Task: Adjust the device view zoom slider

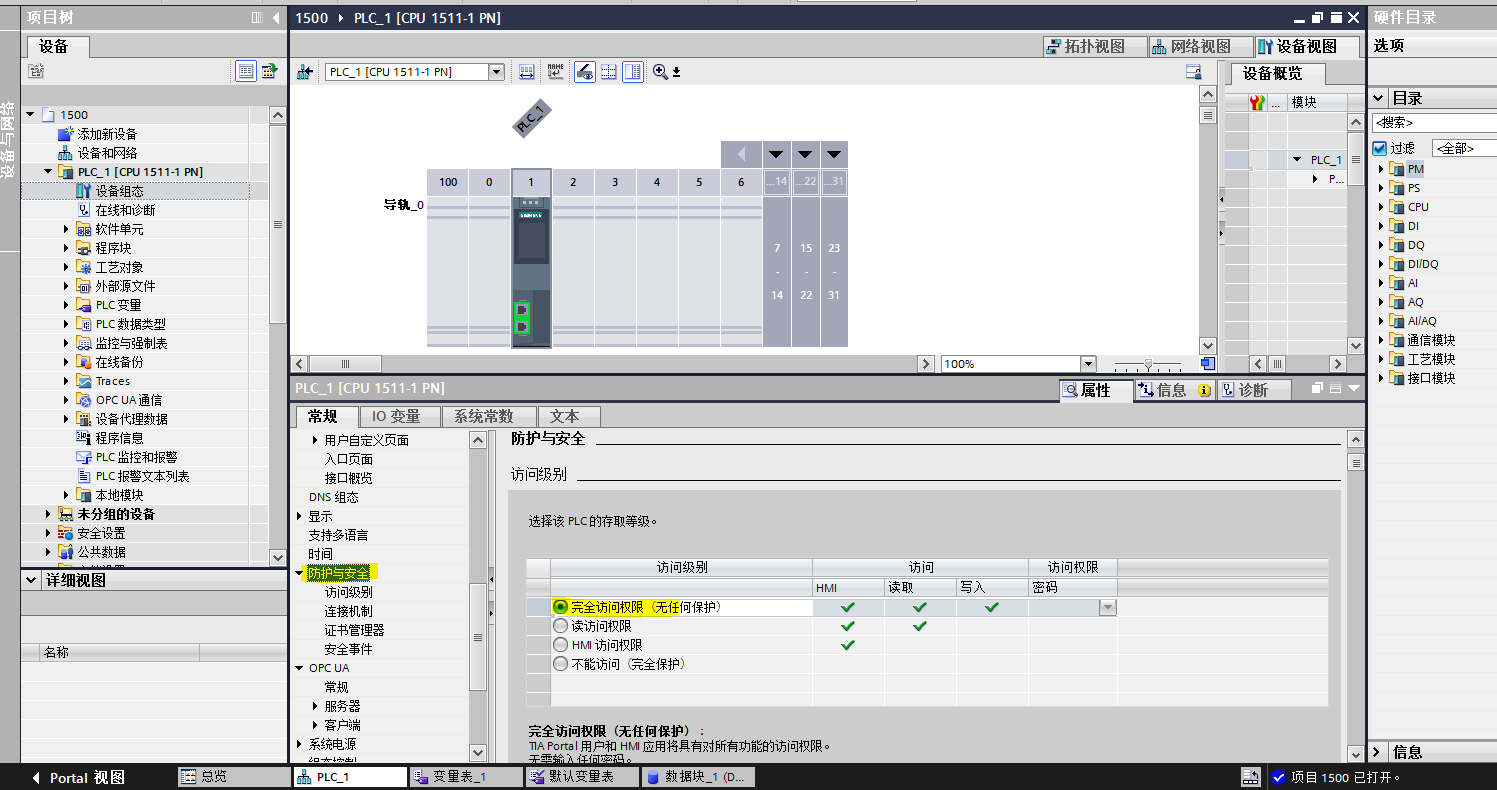Action: [1149, 364]
